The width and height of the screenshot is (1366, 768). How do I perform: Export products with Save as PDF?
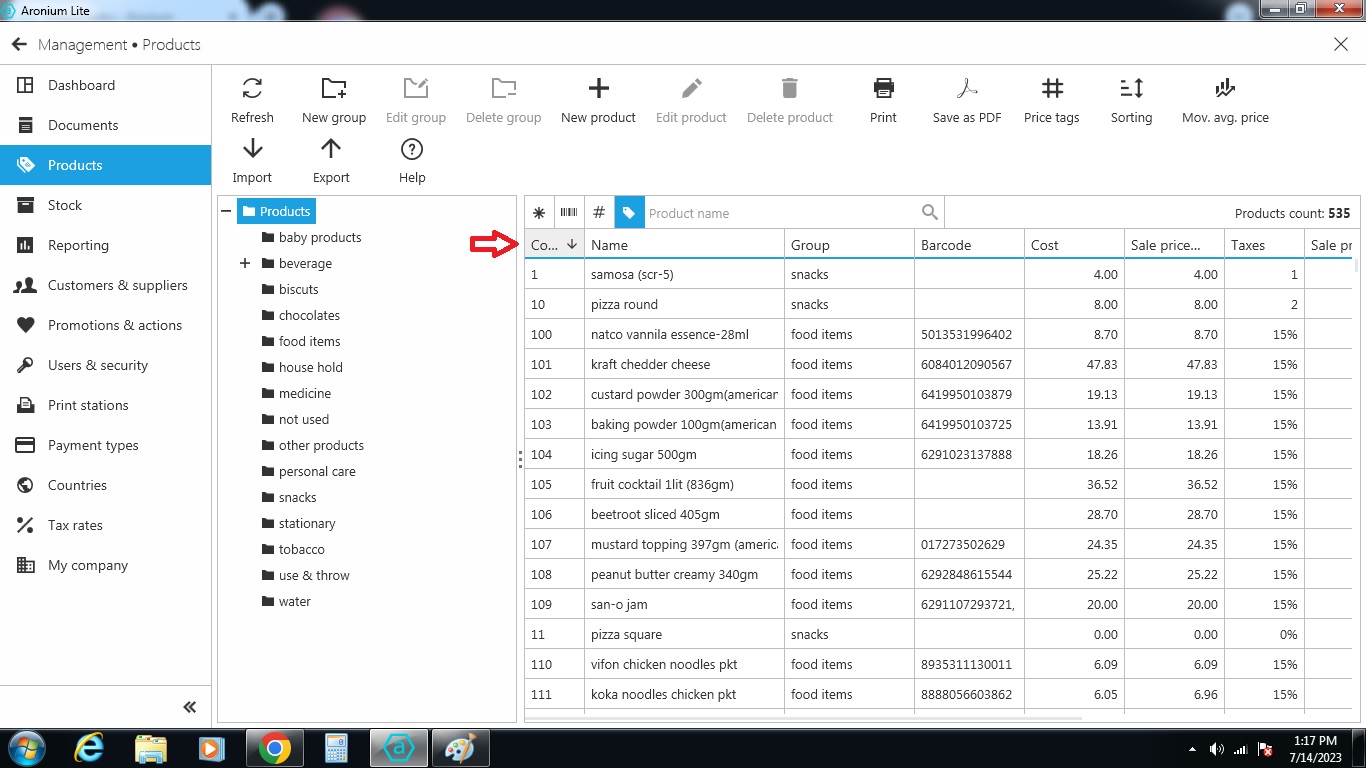(966, 90)
